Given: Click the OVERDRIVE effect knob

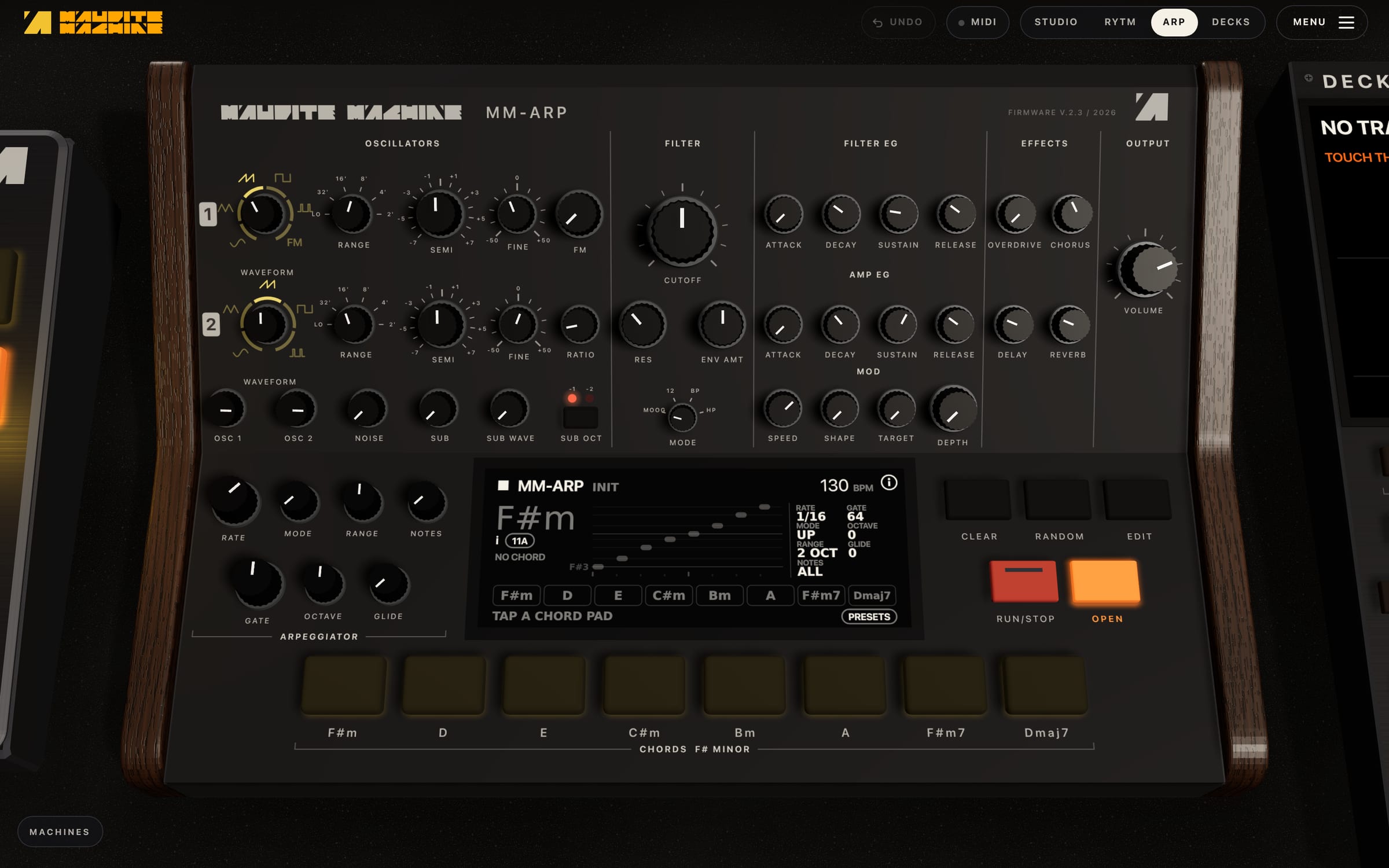Looking at the screenshot, I should 1015,215.
